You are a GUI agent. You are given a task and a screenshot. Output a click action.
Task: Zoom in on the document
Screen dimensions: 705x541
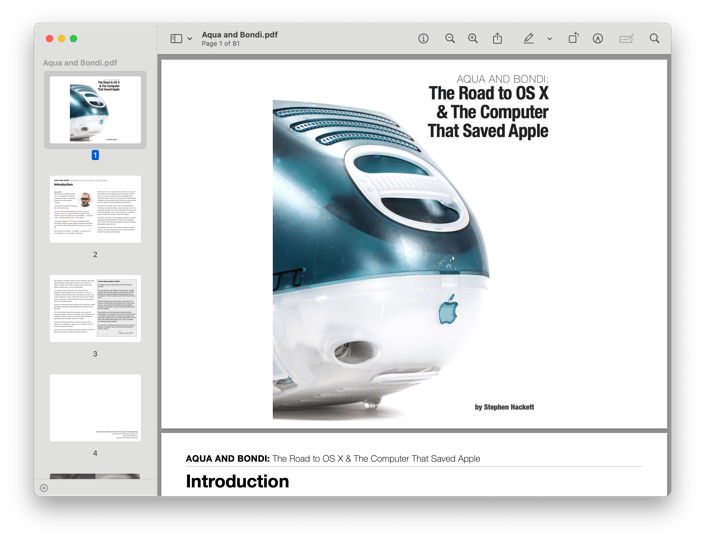[x=473, y=39]
